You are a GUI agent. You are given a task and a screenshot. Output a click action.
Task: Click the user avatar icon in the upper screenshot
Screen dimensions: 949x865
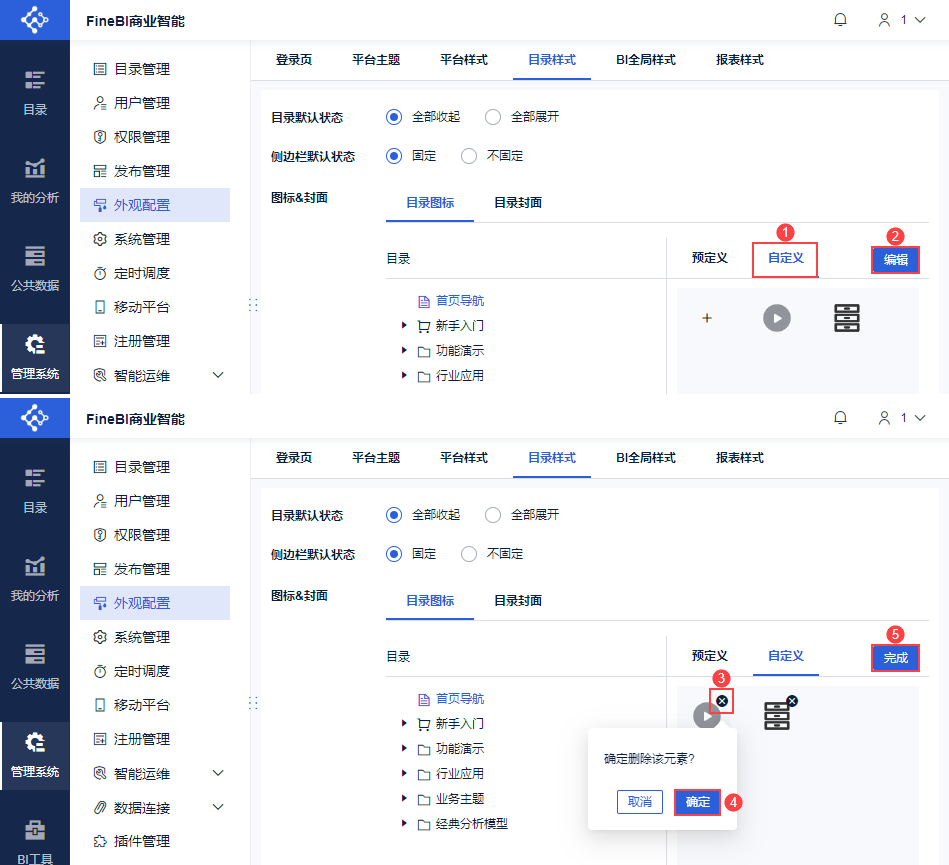pos(884,20)
